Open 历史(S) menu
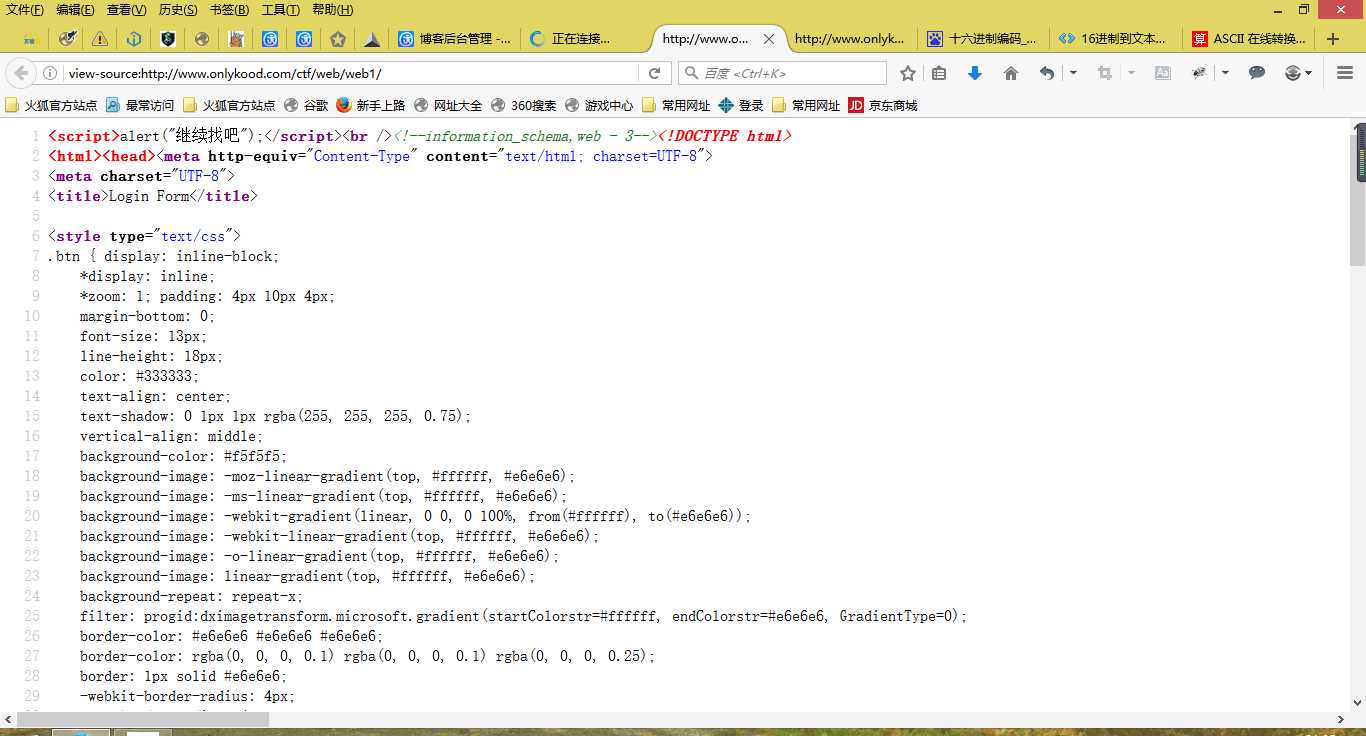Viewport: 1366px width, 736px height. [178, 10]
